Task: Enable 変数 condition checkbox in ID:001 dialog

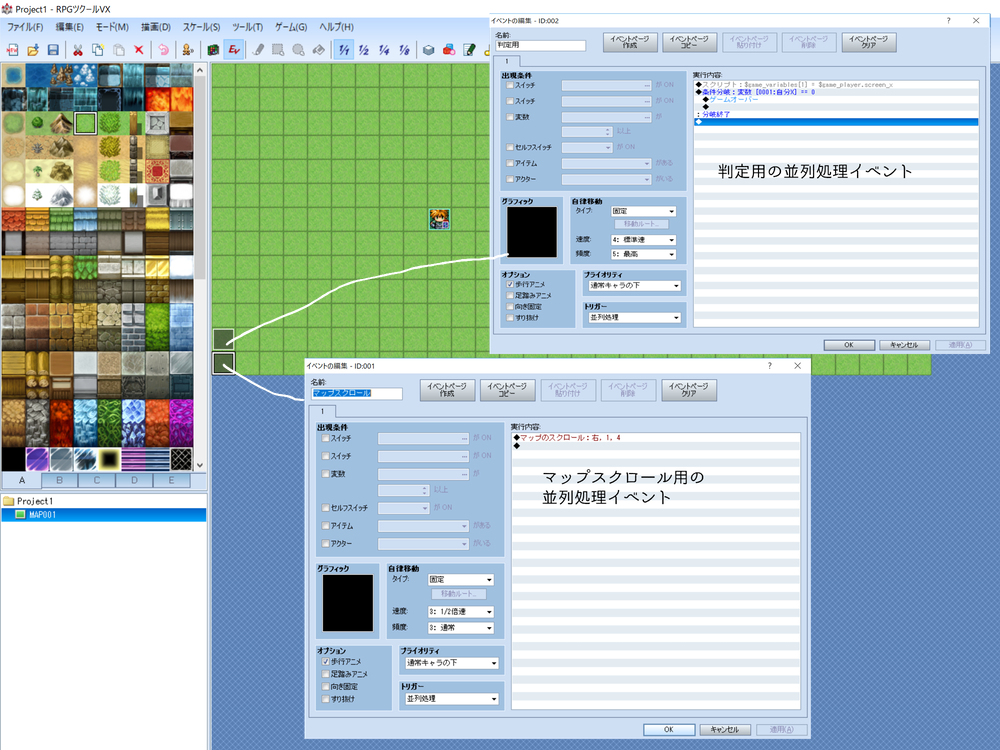Action: [326, 474]
